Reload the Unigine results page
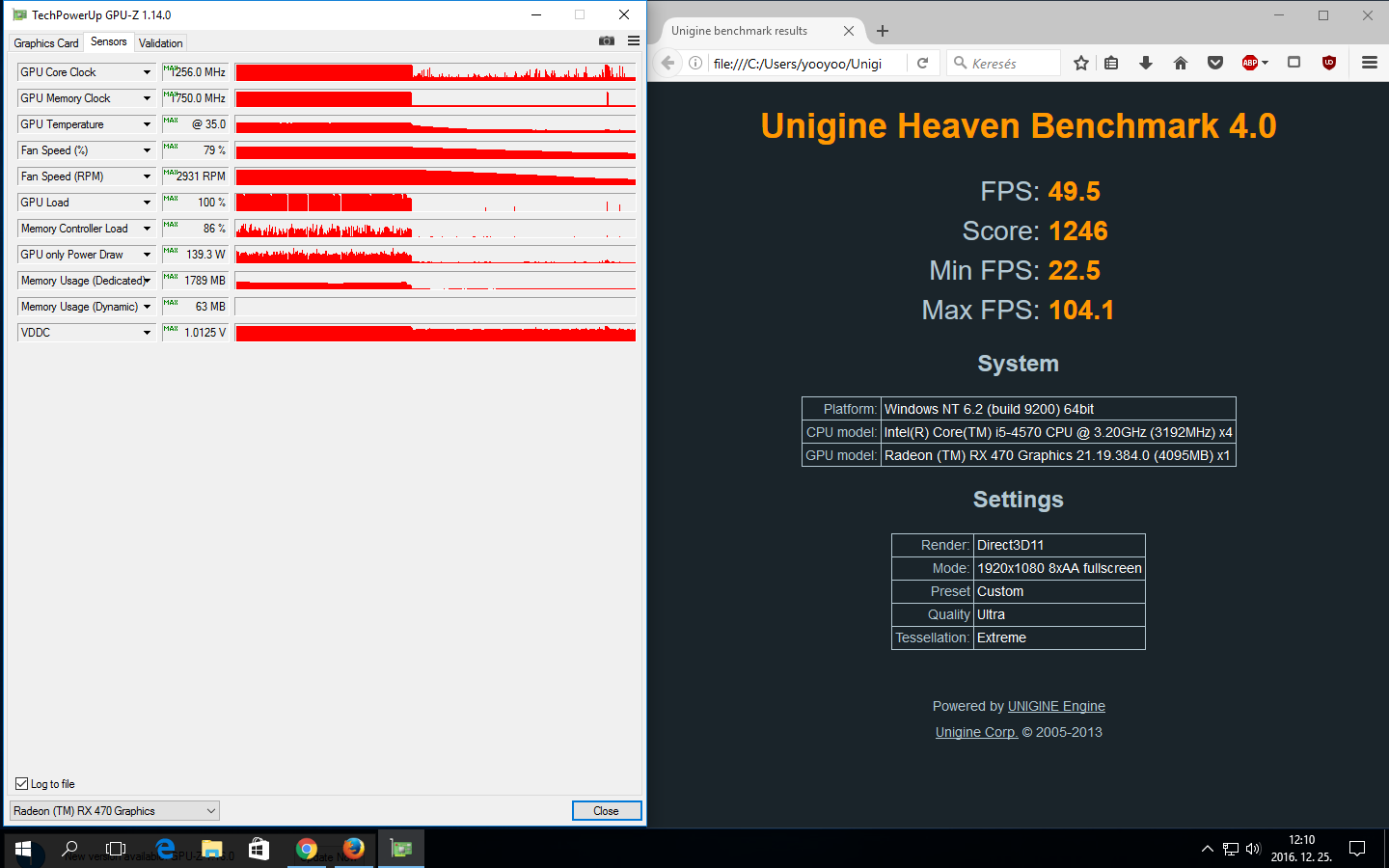Viewport: 1389px width, 868px height. click(922, 63)
